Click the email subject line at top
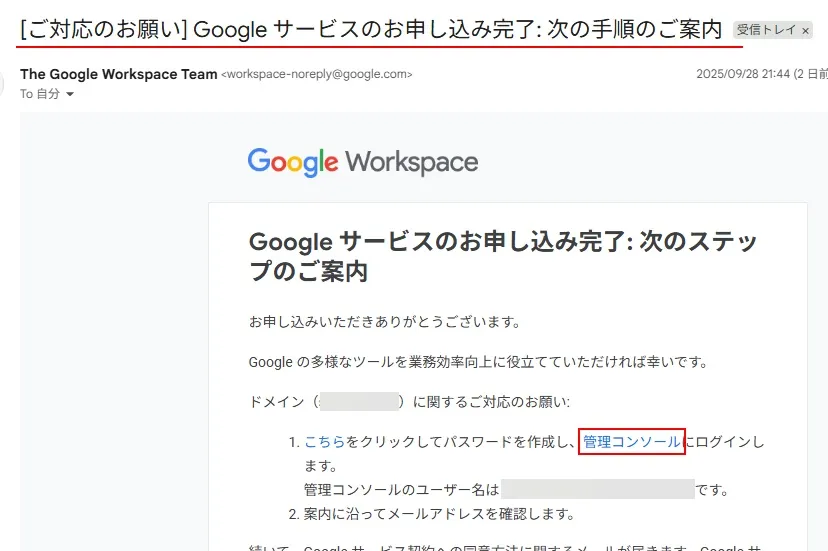This screenshot has height=551, width=828. click(370, 30)
